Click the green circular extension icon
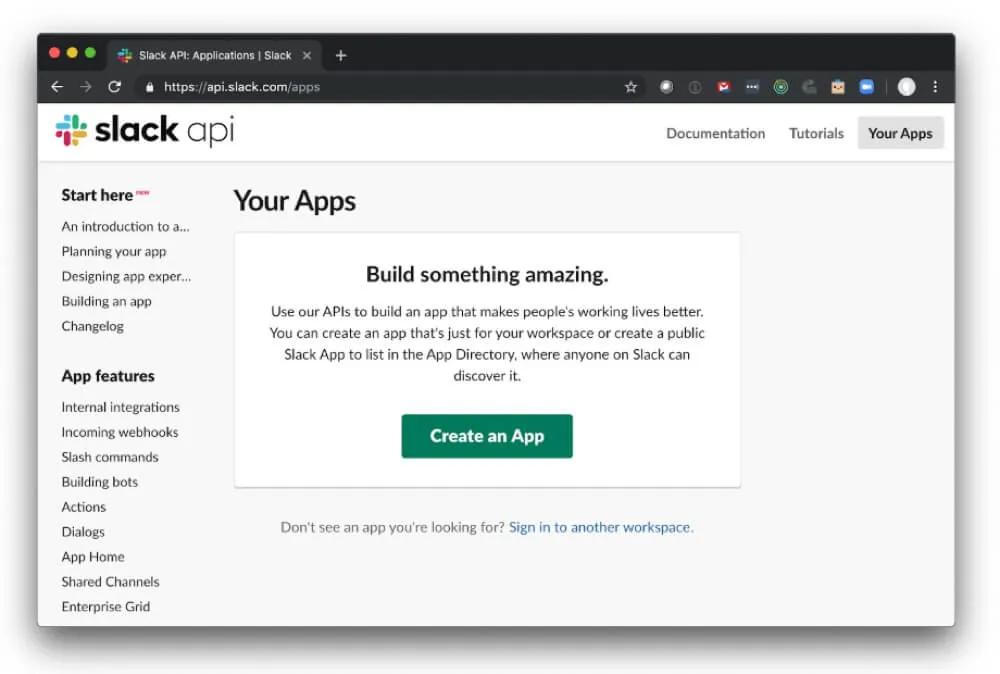The width and height of the screenshot is (1000, 674). tap(781, 87)
